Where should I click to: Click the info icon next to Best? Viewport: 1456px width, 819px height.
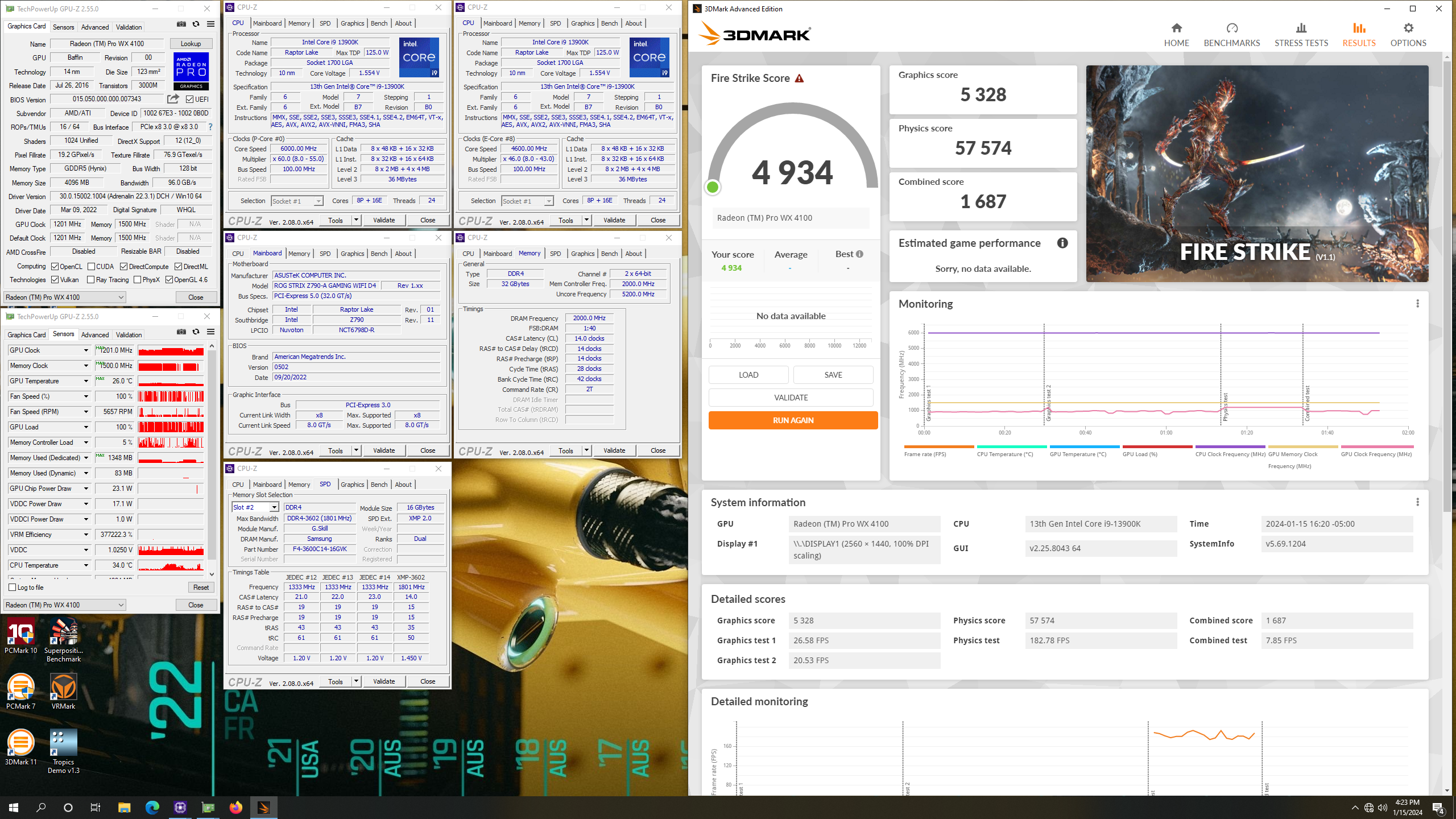coord(859,254)
